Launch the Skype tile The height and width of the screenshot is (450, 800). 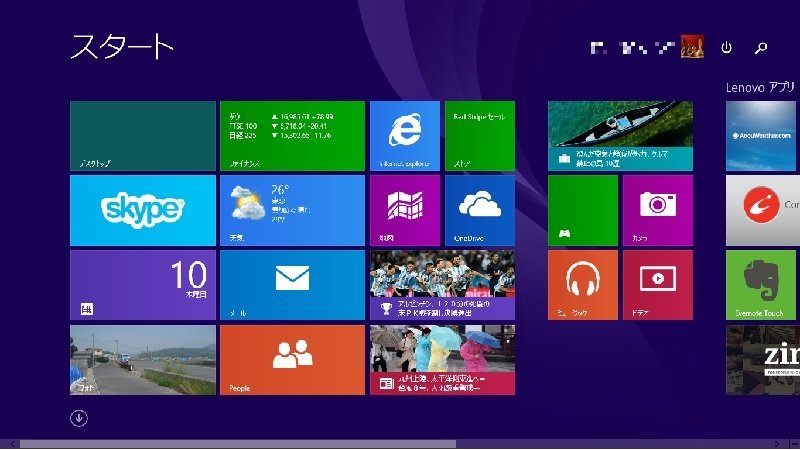(143, 210)
